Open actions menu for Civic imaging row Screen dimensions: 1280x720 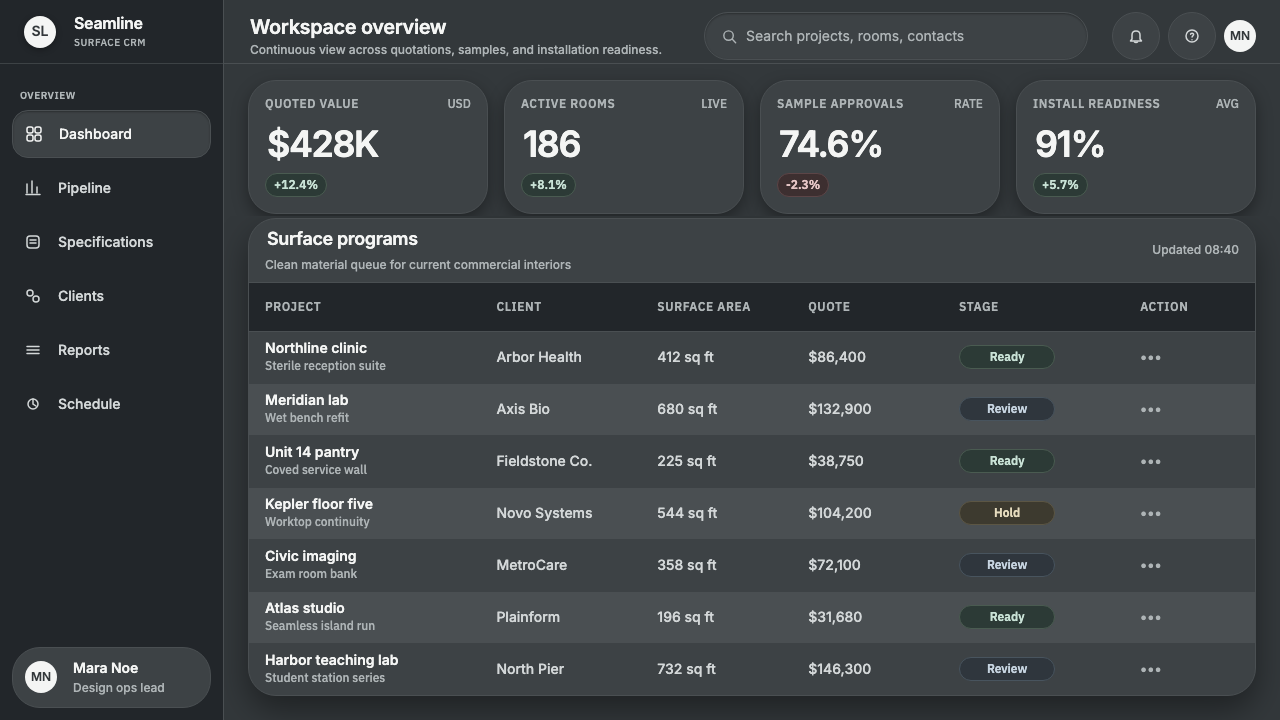[1151, 566]
